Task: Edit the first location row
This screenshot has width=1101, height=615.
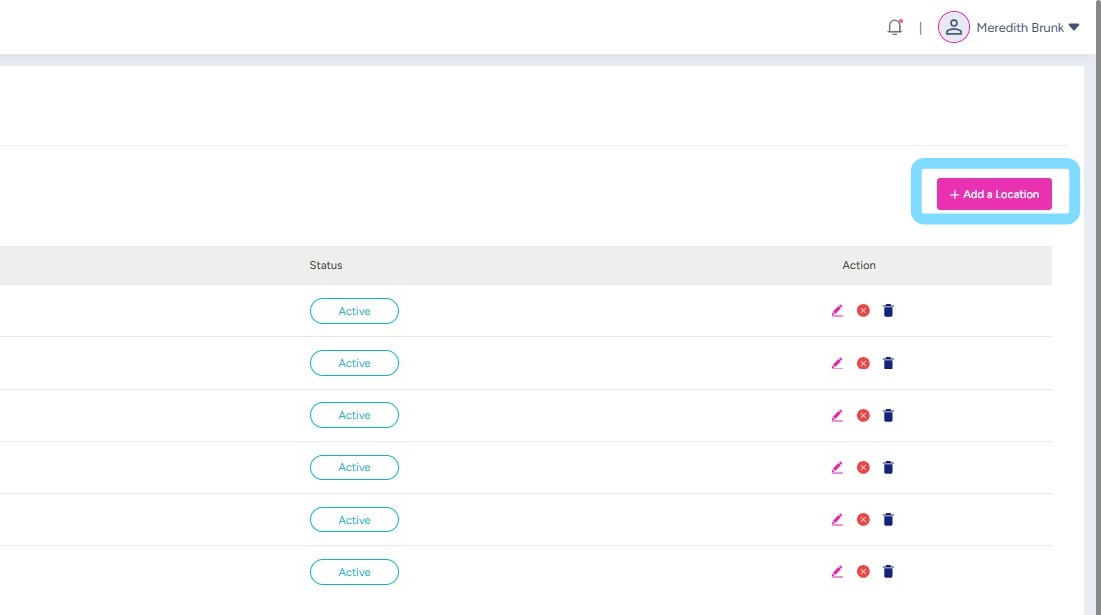Action: tap(837, 311)
